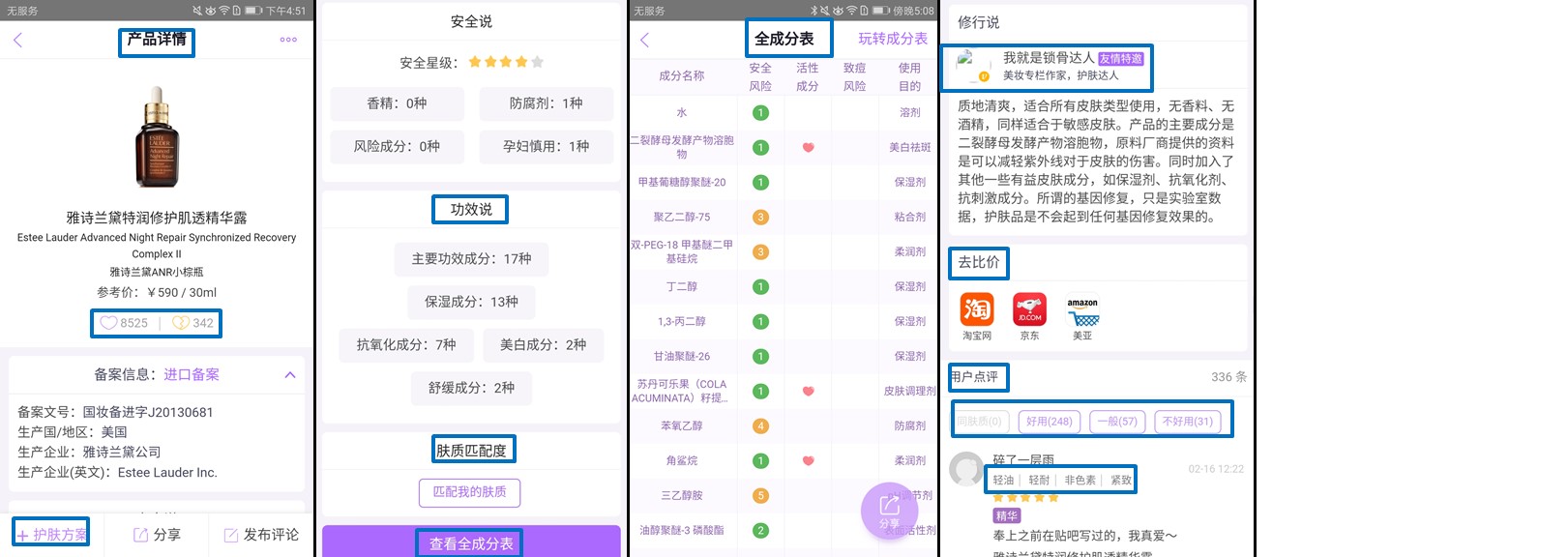Collapse the 备案信息 section with the chevron

[x=290, y=374]
